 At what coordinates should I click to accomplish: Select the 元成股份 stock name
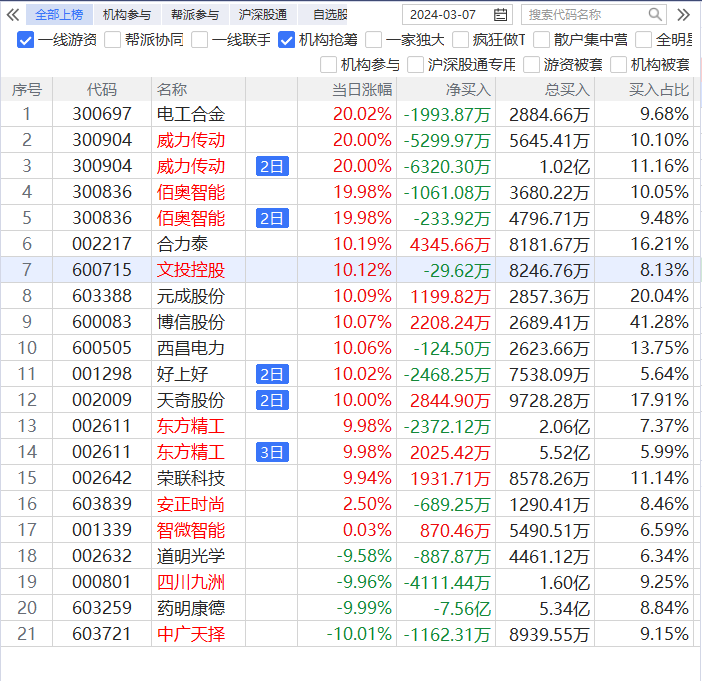tap(191, 296)
